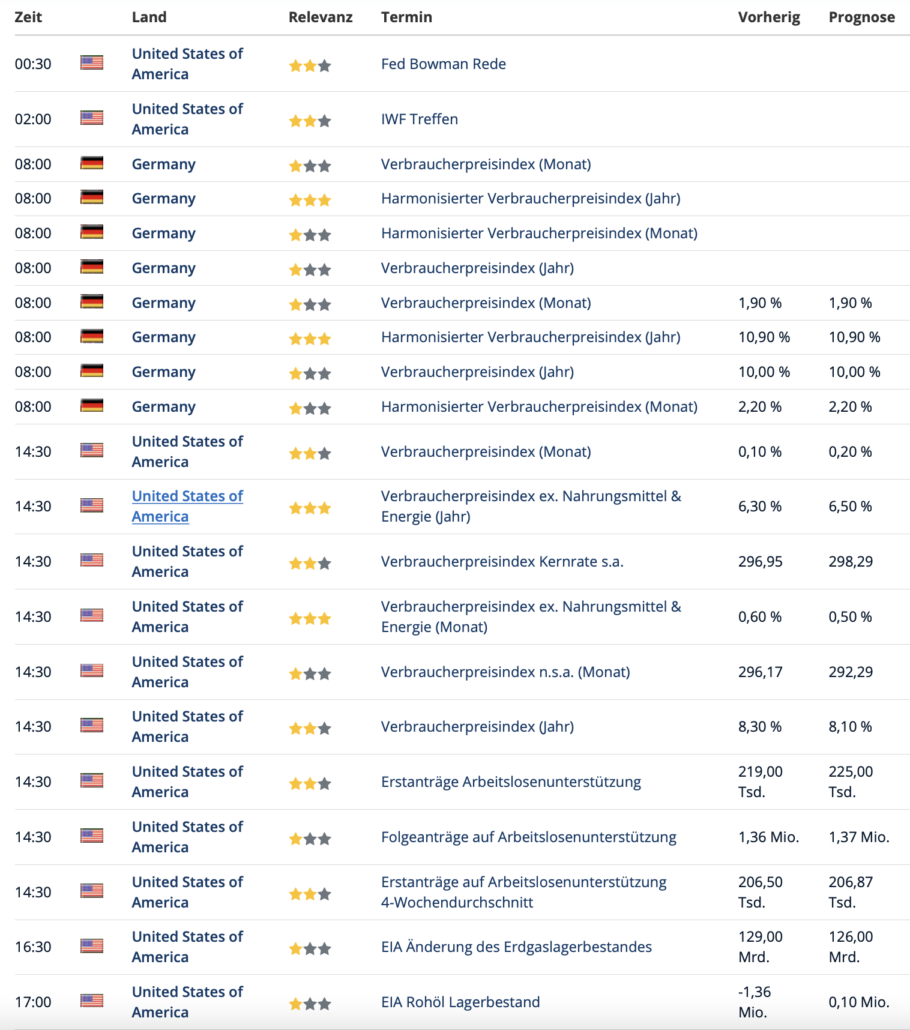Open EIA Änderung des Erdgaslagerbestandes link
This screenshot has height=1030, width=910.
click(x=516, y=947)
